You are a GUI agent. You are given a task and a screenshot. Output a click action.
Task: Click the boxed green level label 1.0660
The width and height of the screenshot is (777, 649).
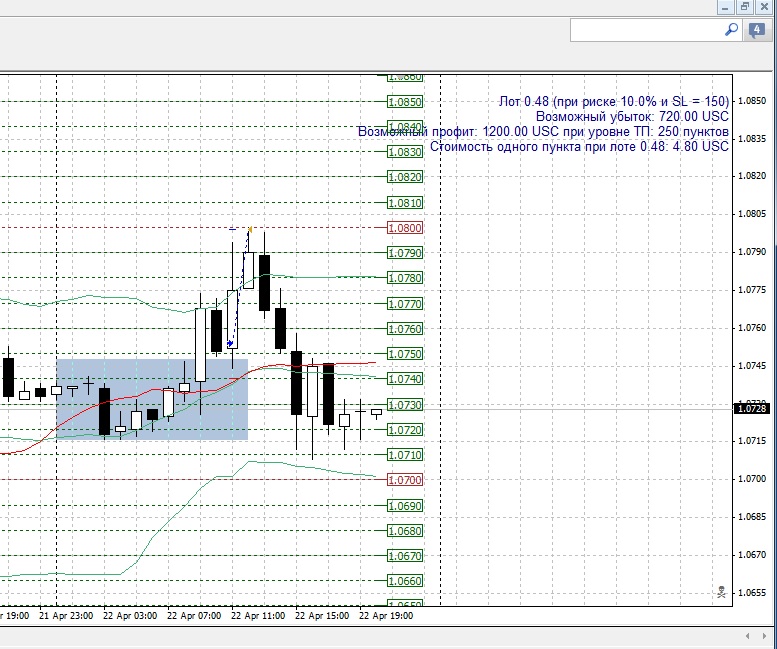(405, 581)
